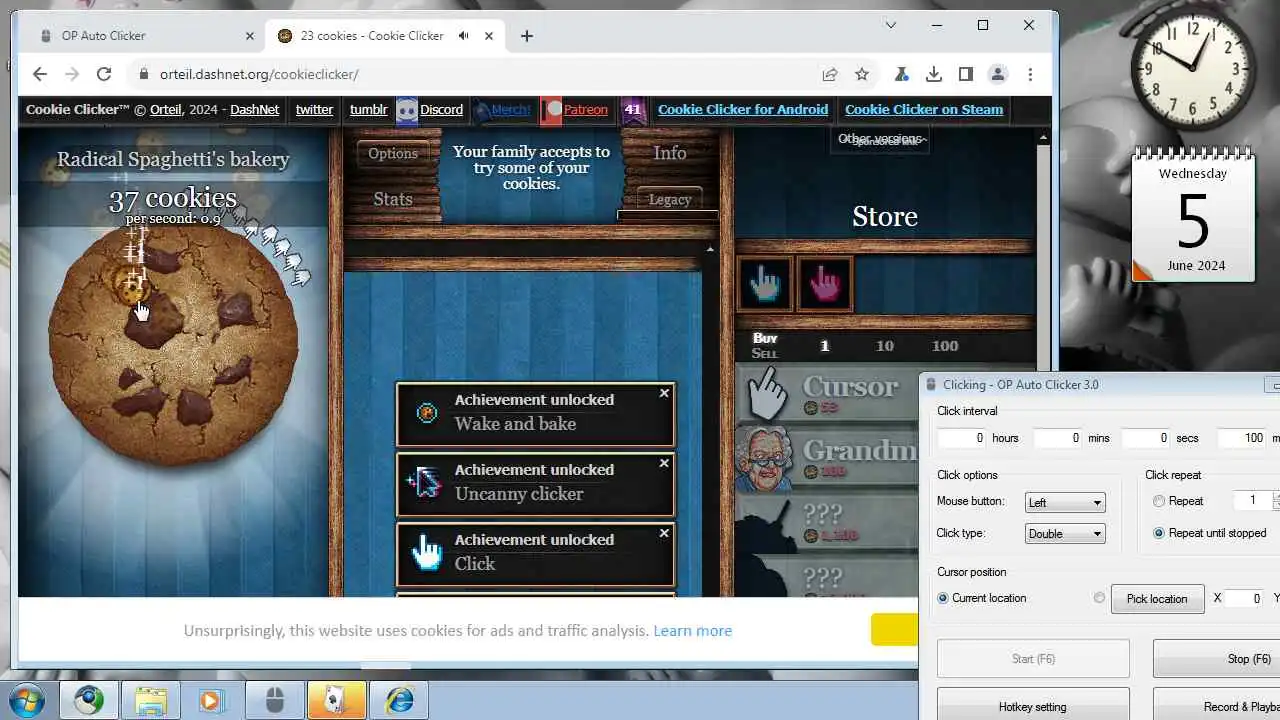Close the Cookie Clicker browser tab
The height and width of the screenshot is (720, 1280).
(489, 36)
